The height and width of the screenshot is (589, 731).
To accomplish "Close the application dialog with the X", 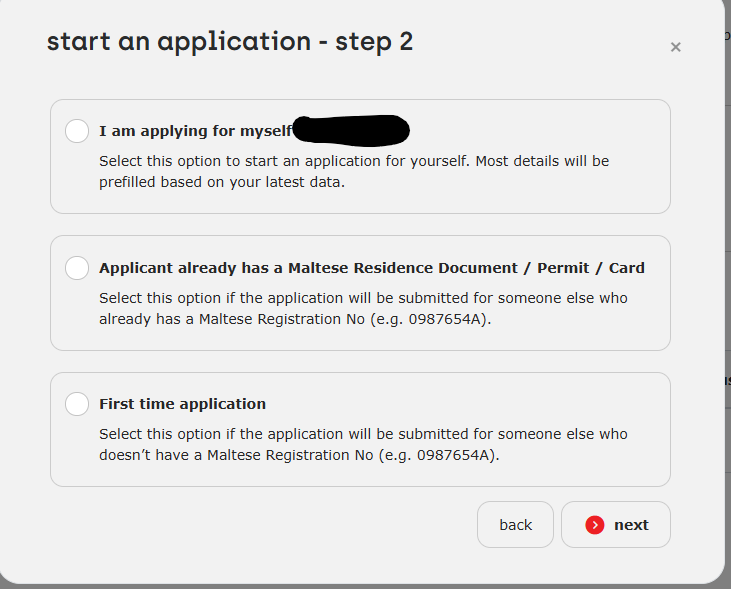I will [676, 47].
